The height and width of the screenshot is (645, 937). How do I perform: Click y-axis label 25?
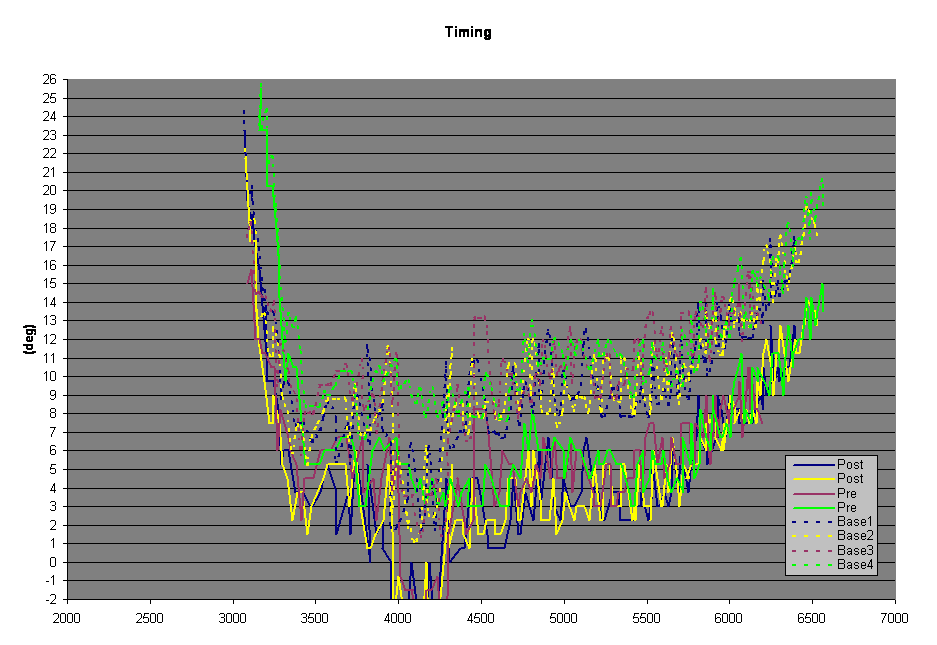[50, 98]
